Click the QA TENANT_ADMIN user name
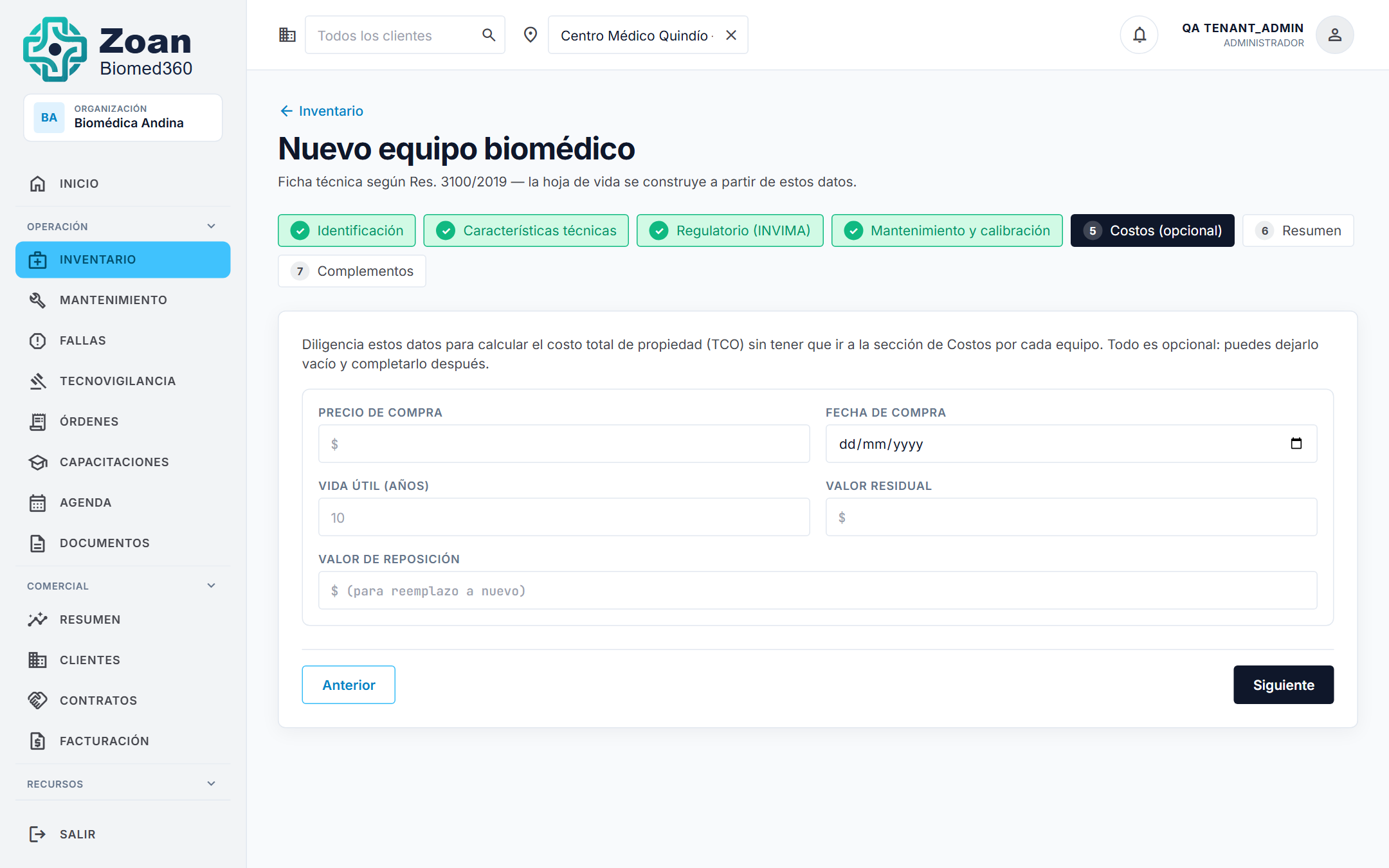 coord(1242,28)
